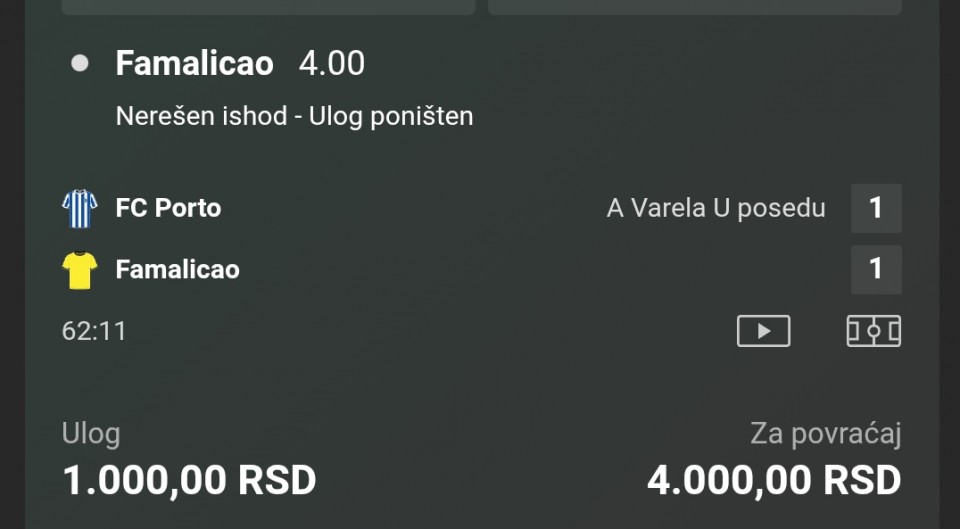
Task: Click Famalicao's score box
Action: [876, 269]
